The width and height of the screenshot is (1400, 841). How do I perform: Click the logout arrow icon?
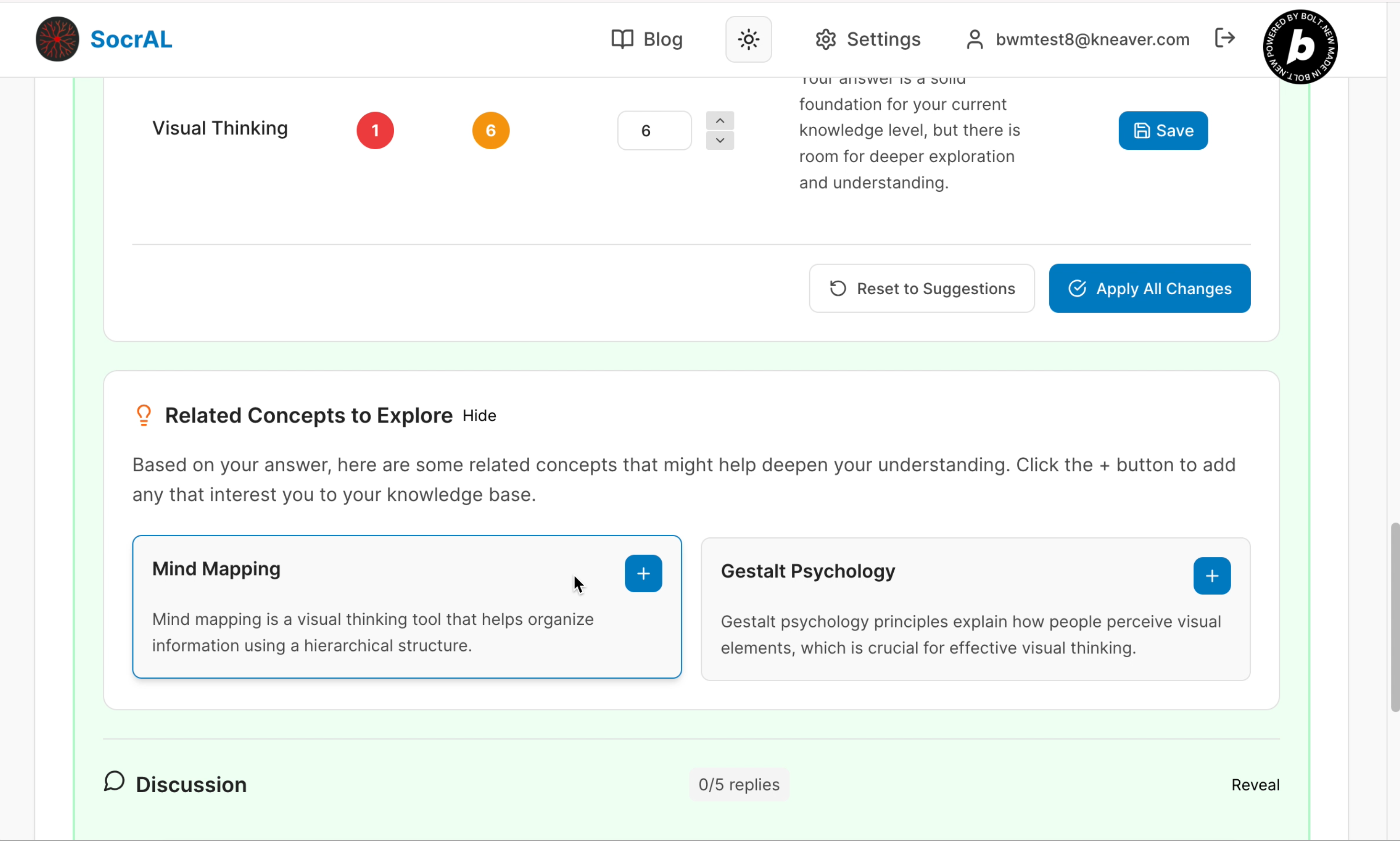pyautogui.click(x=1224, y=38)
